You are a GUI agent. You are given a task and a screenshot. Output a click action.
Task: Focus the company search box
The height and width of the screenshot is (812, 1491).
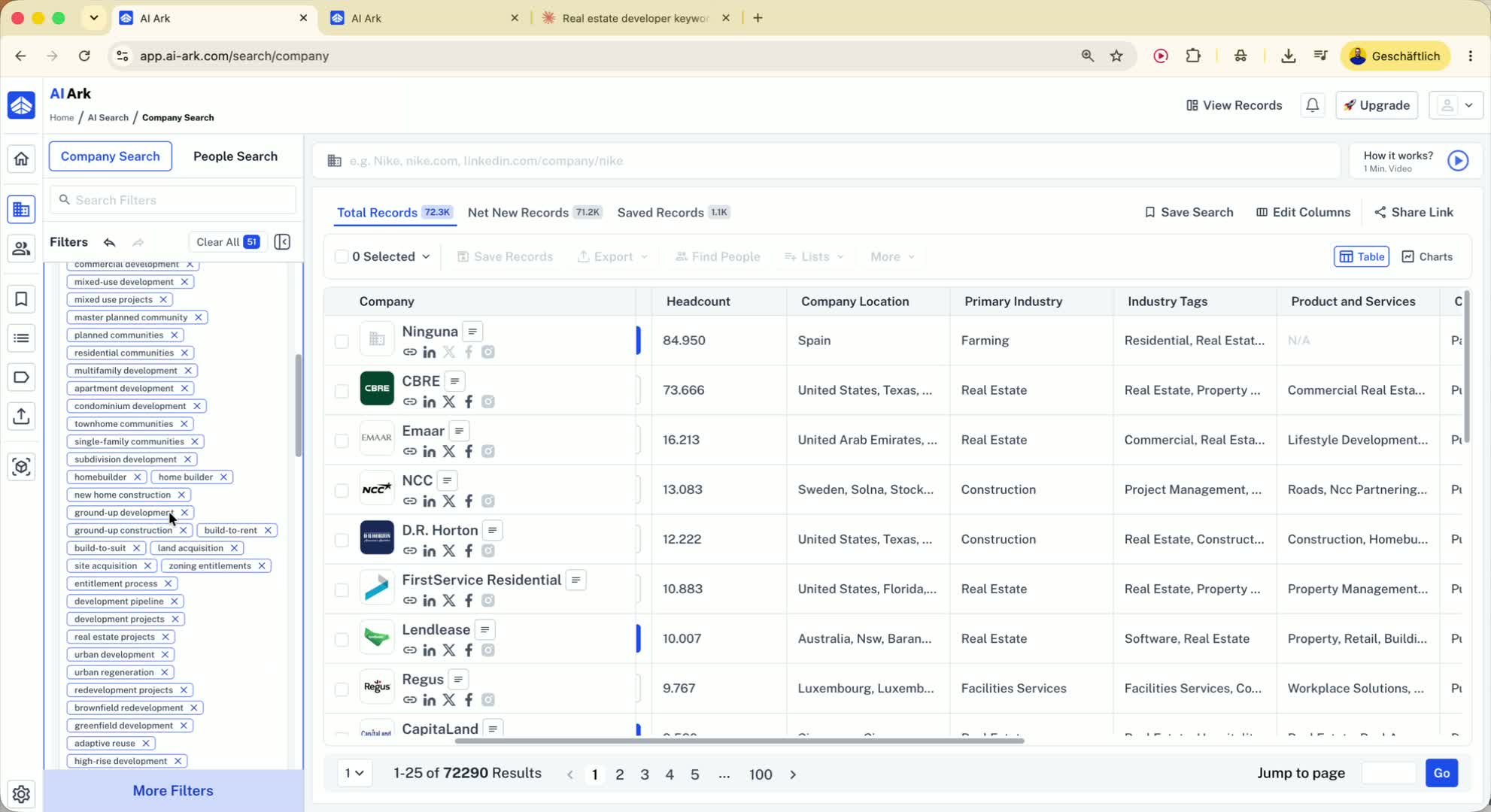coord(826,161)
